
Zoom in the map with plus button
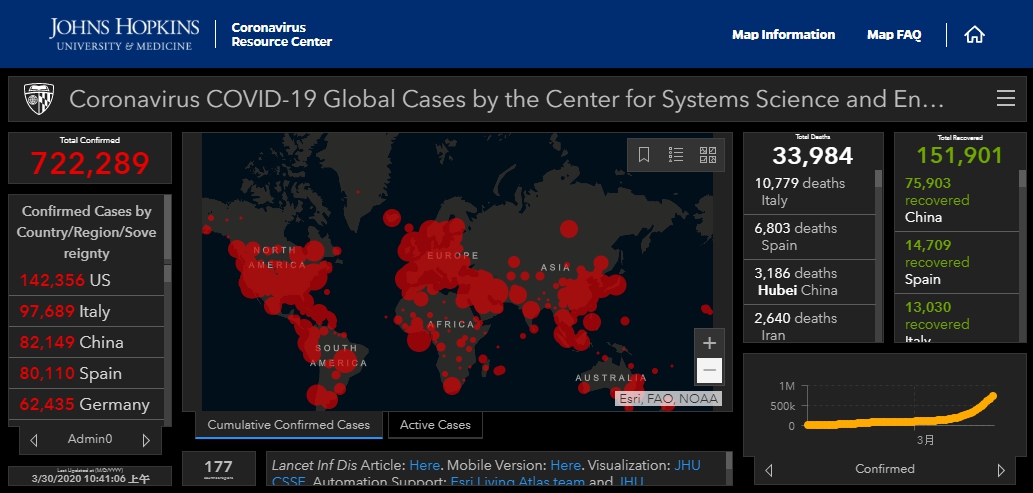tap(709, 343)
